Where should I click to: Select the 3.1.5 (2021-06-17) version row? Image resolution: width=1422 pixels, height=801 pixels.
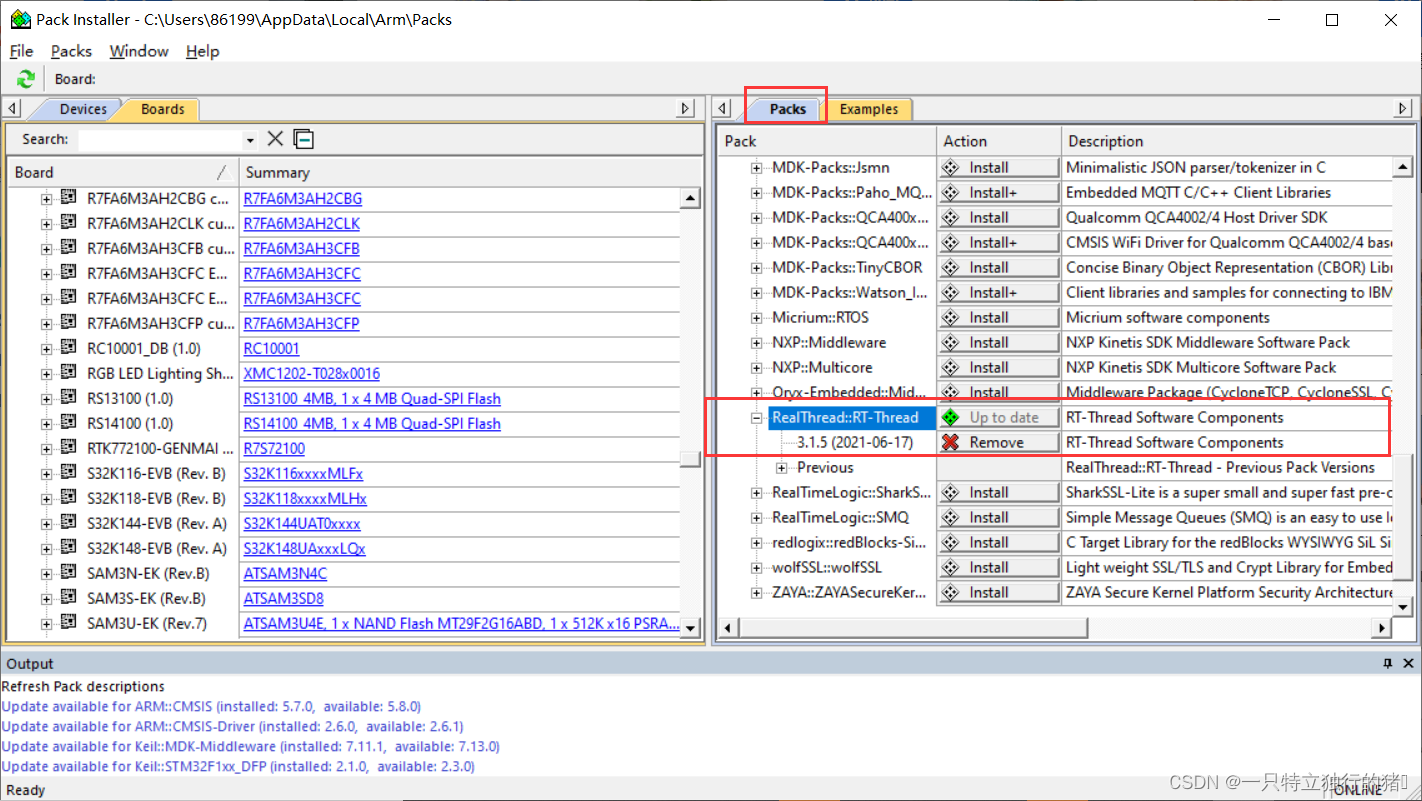854,442
